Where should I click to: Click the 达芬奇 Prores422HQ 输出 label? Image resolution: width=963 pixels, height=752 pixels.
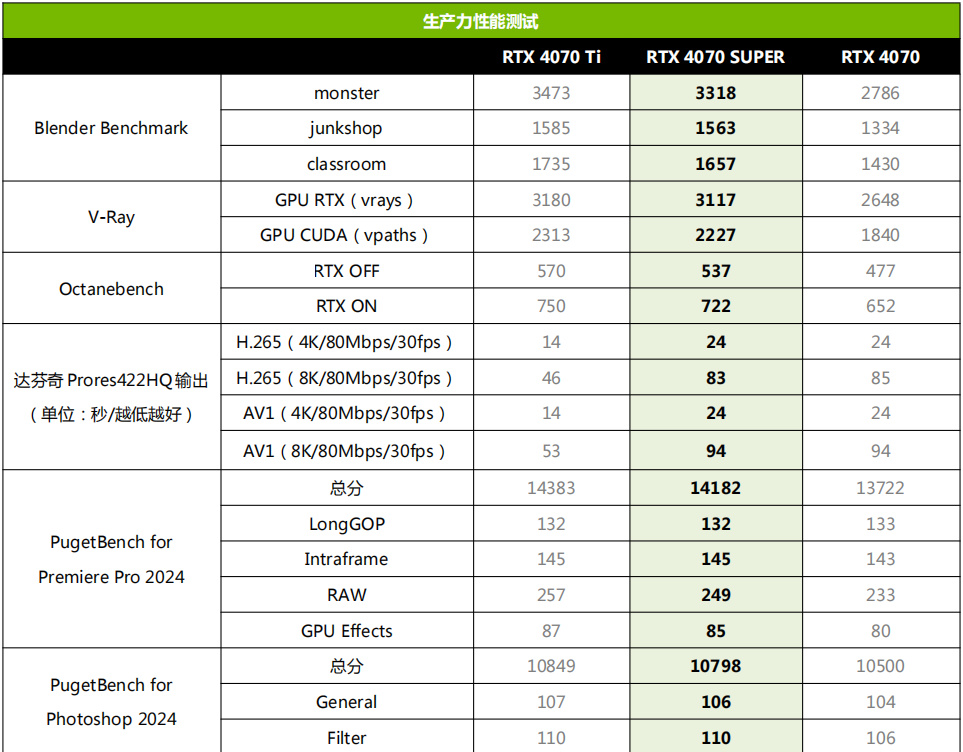[111, 380]
